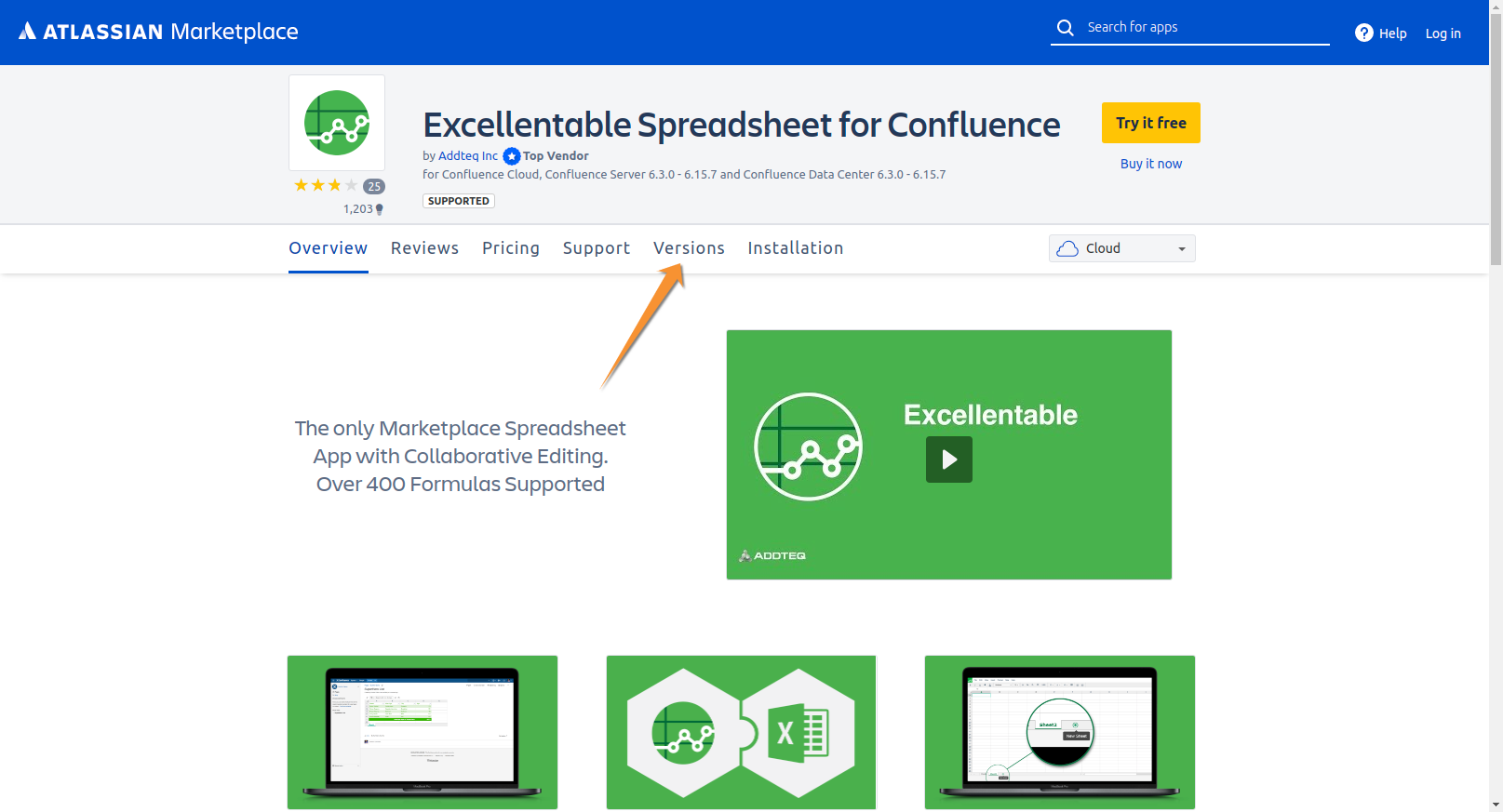Click the Excellentable app logo icon

click(337, 123)
